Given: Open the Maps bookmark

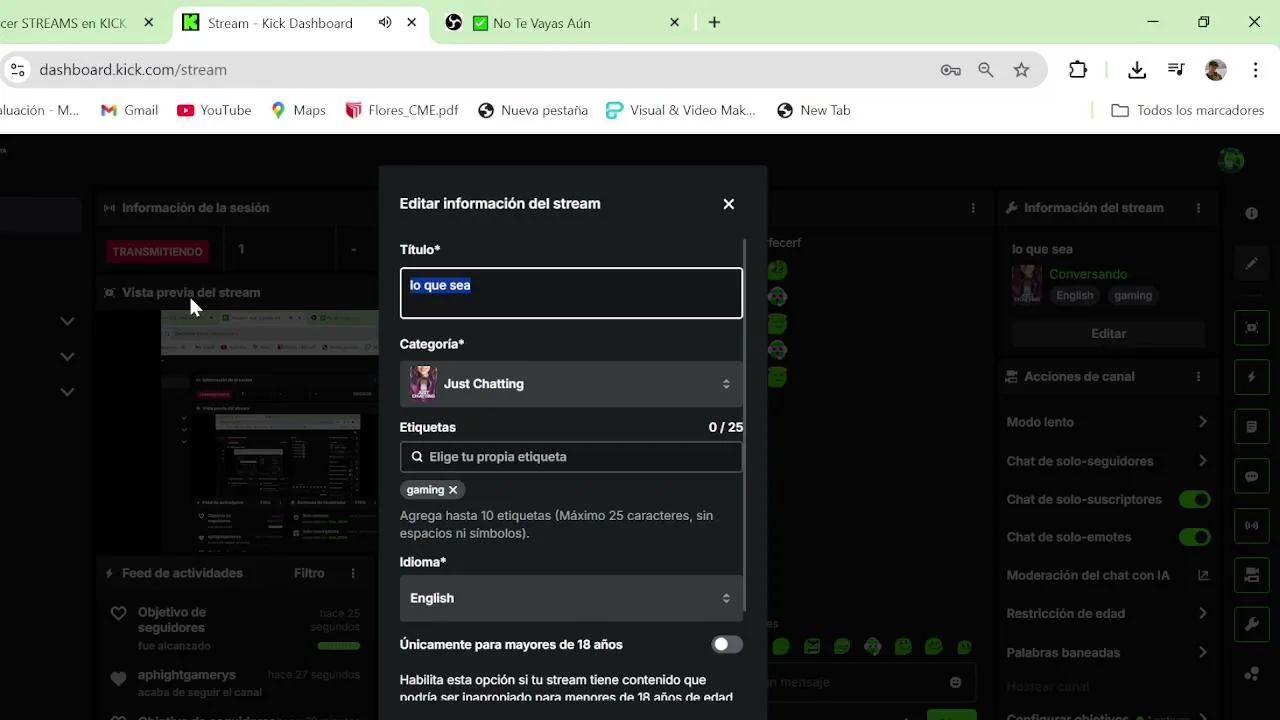Looking at the screenshot, I should point(298,110).
